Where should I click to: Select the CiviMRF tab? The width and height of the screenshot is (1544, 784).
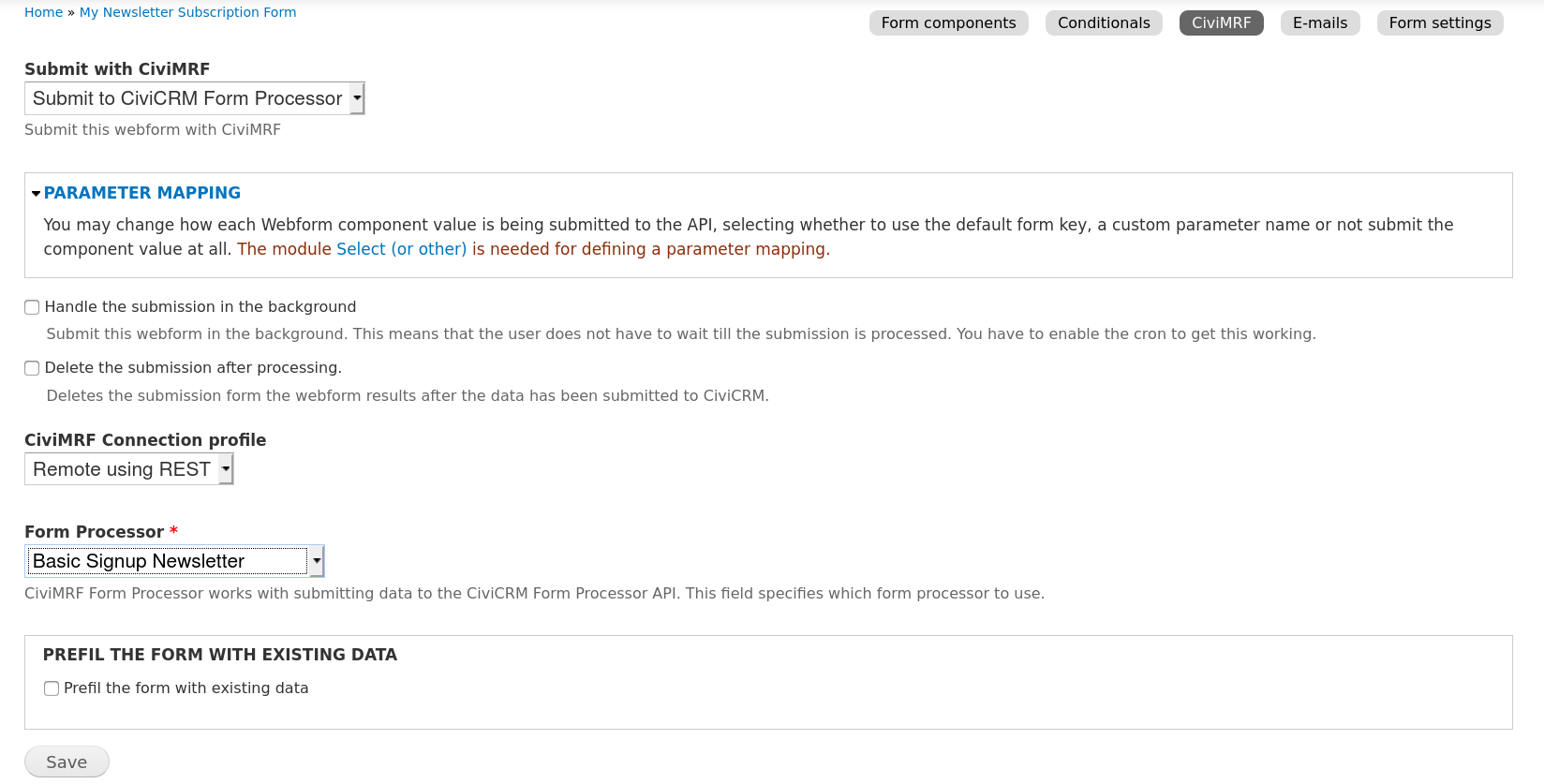tap(1221, 23)
